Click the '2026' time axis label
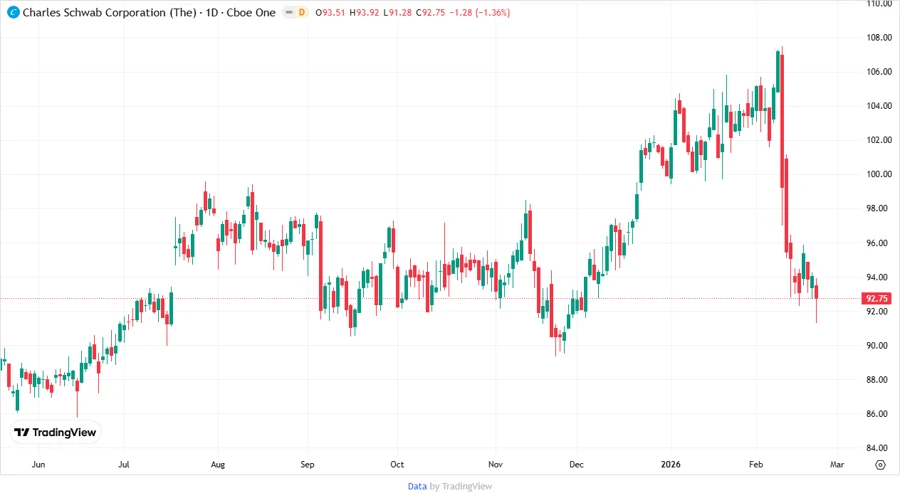Screen dimensions: 900x498 [670, 464]
